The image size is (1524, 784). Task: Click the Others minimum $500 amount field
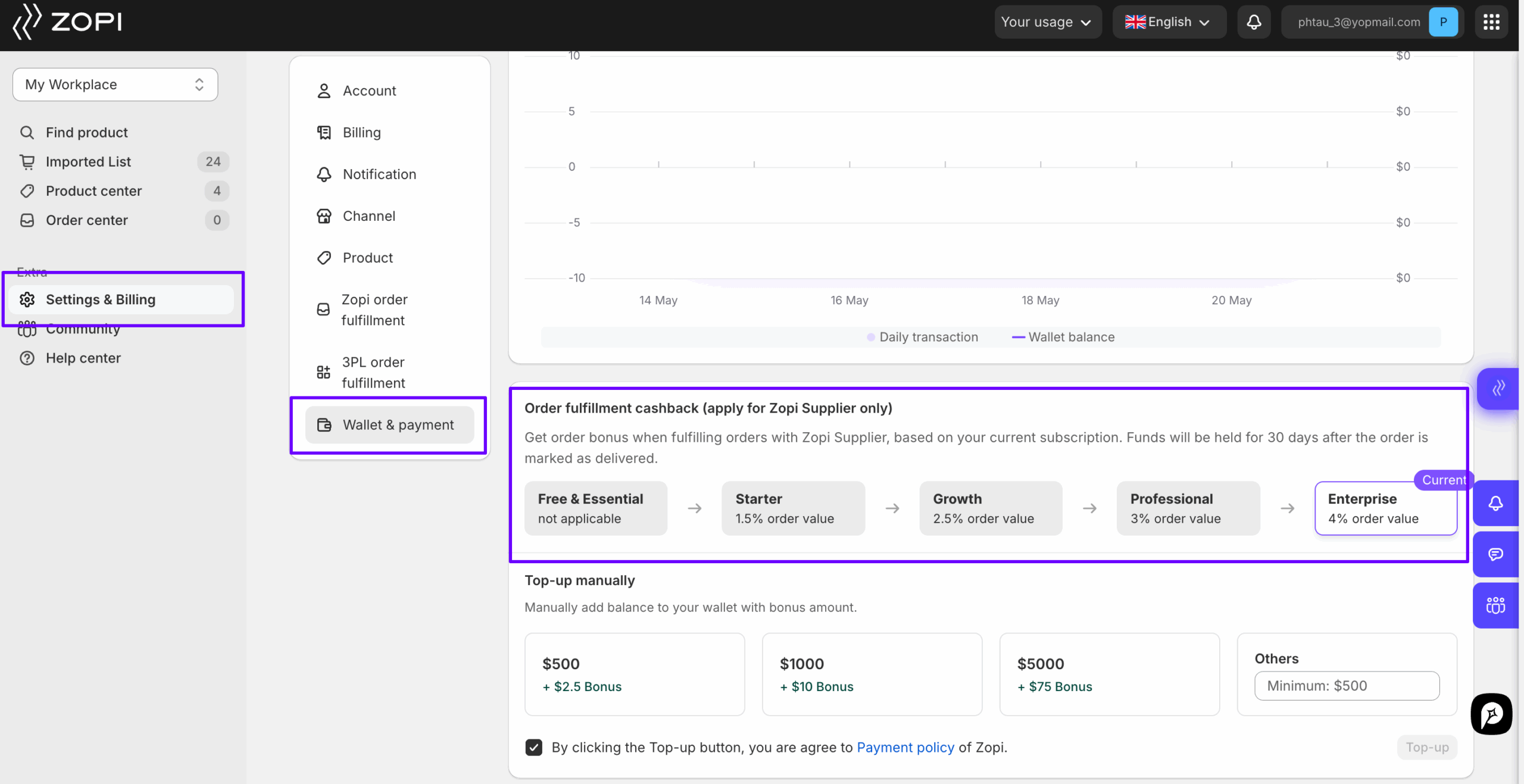[x=1347, y=686]
